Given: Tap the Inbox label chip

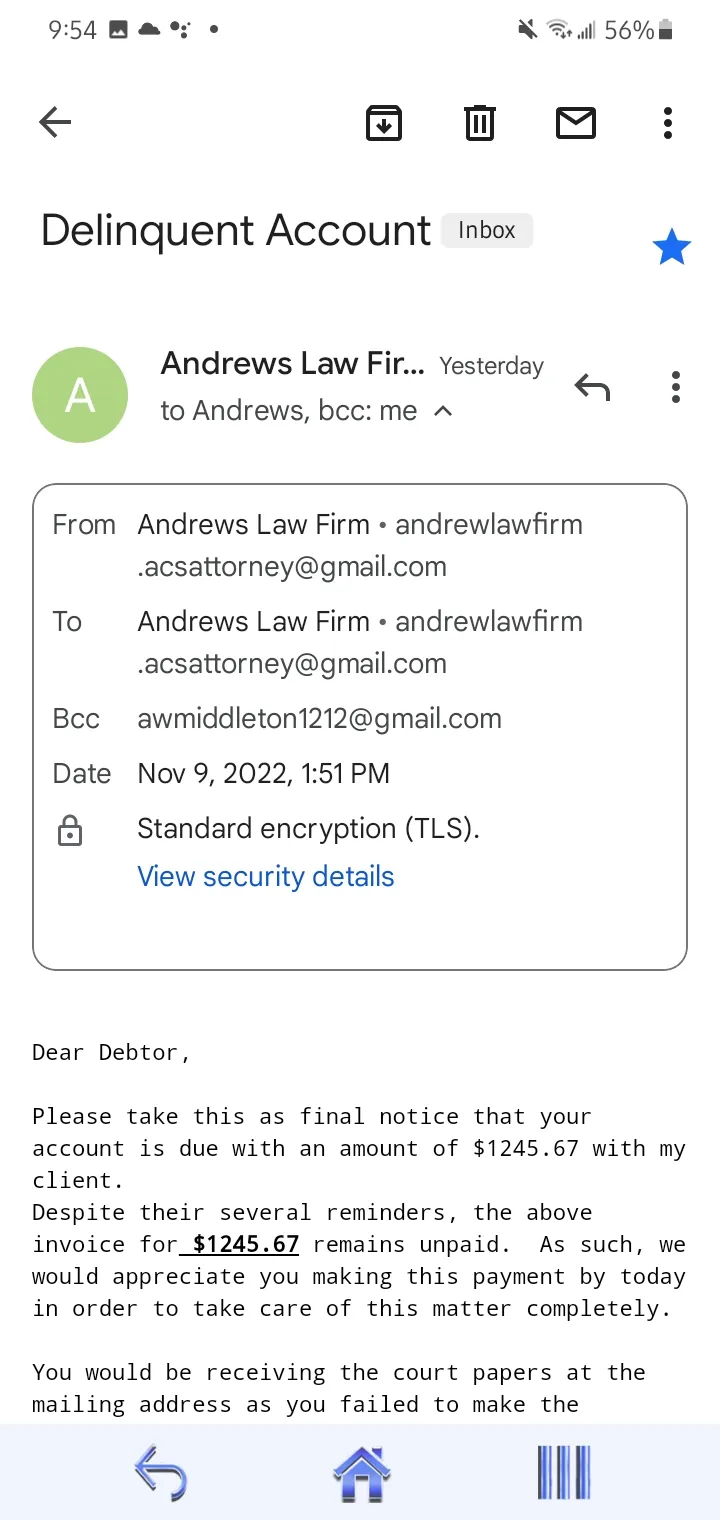Looking at the screenshot, I should click(487, 230).
